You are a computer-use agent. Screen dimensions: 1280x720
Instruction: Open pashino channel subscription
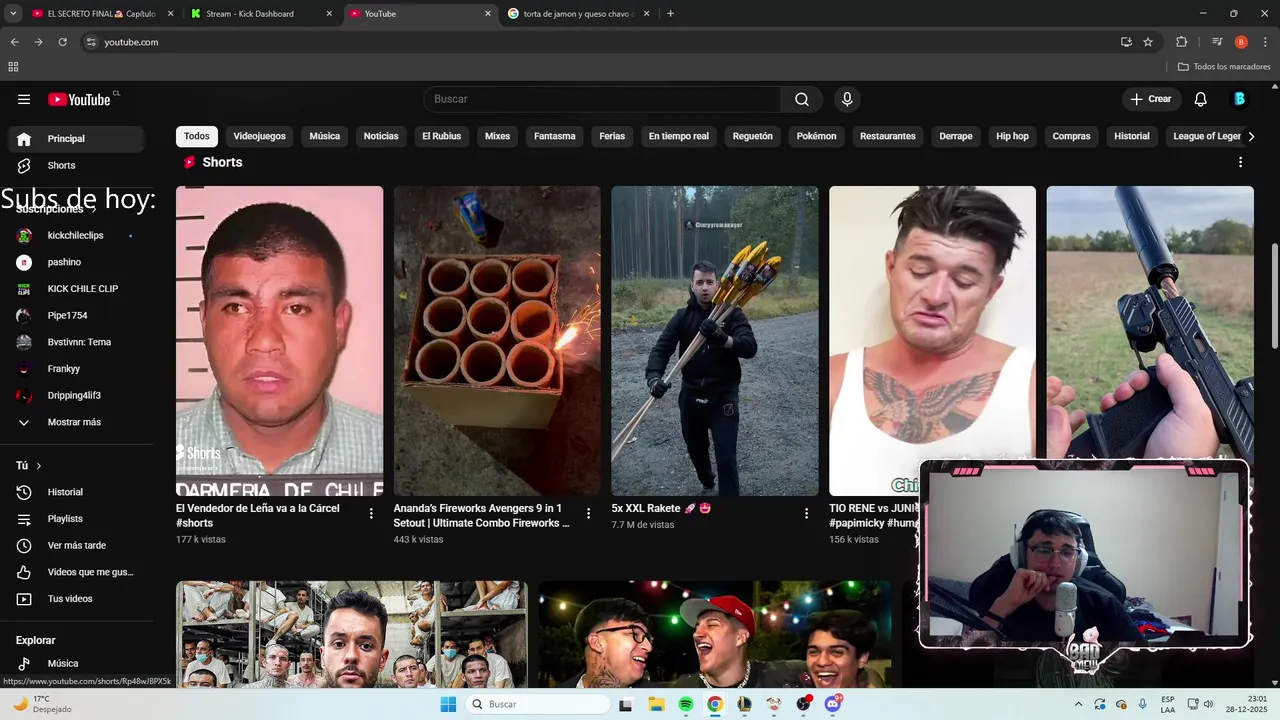(x=76, y=262)
